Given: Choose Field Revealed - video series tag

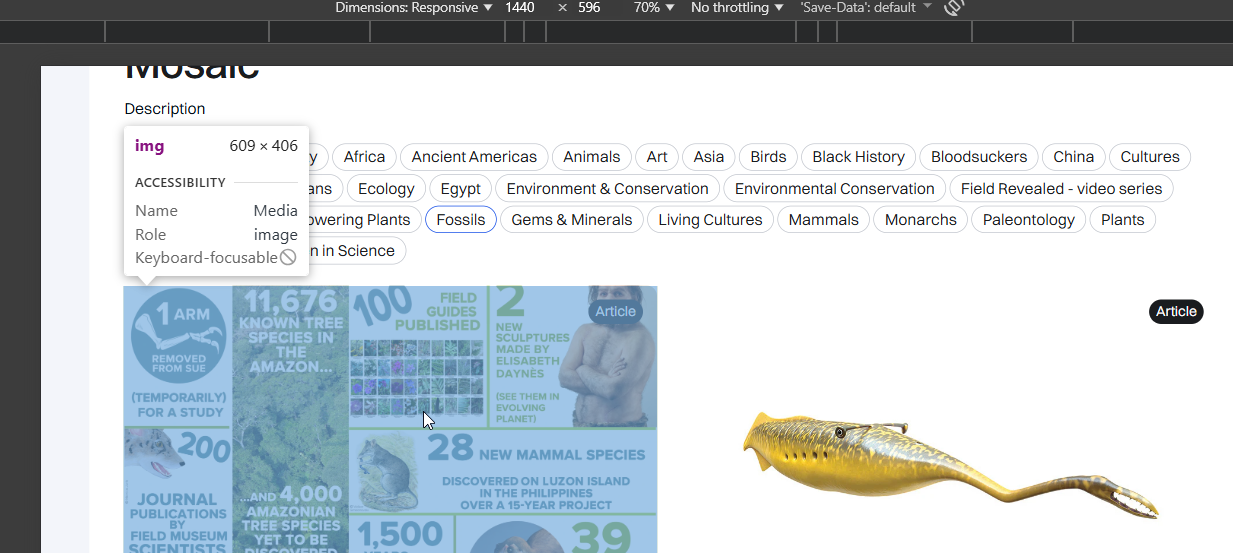Looking at the screenshot, I should [1061, 189].
